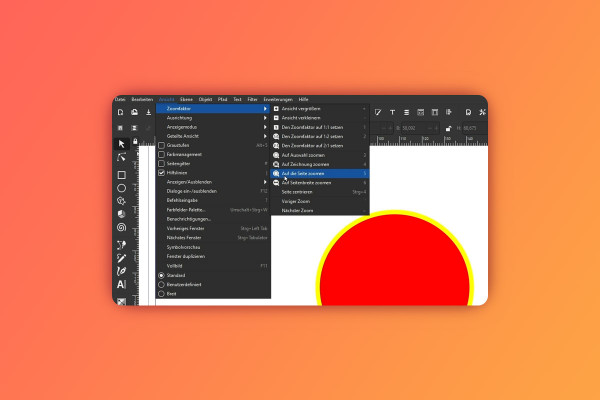600x400 pixels.
Task: Choose Seite zentrieren
Action: 320,192
